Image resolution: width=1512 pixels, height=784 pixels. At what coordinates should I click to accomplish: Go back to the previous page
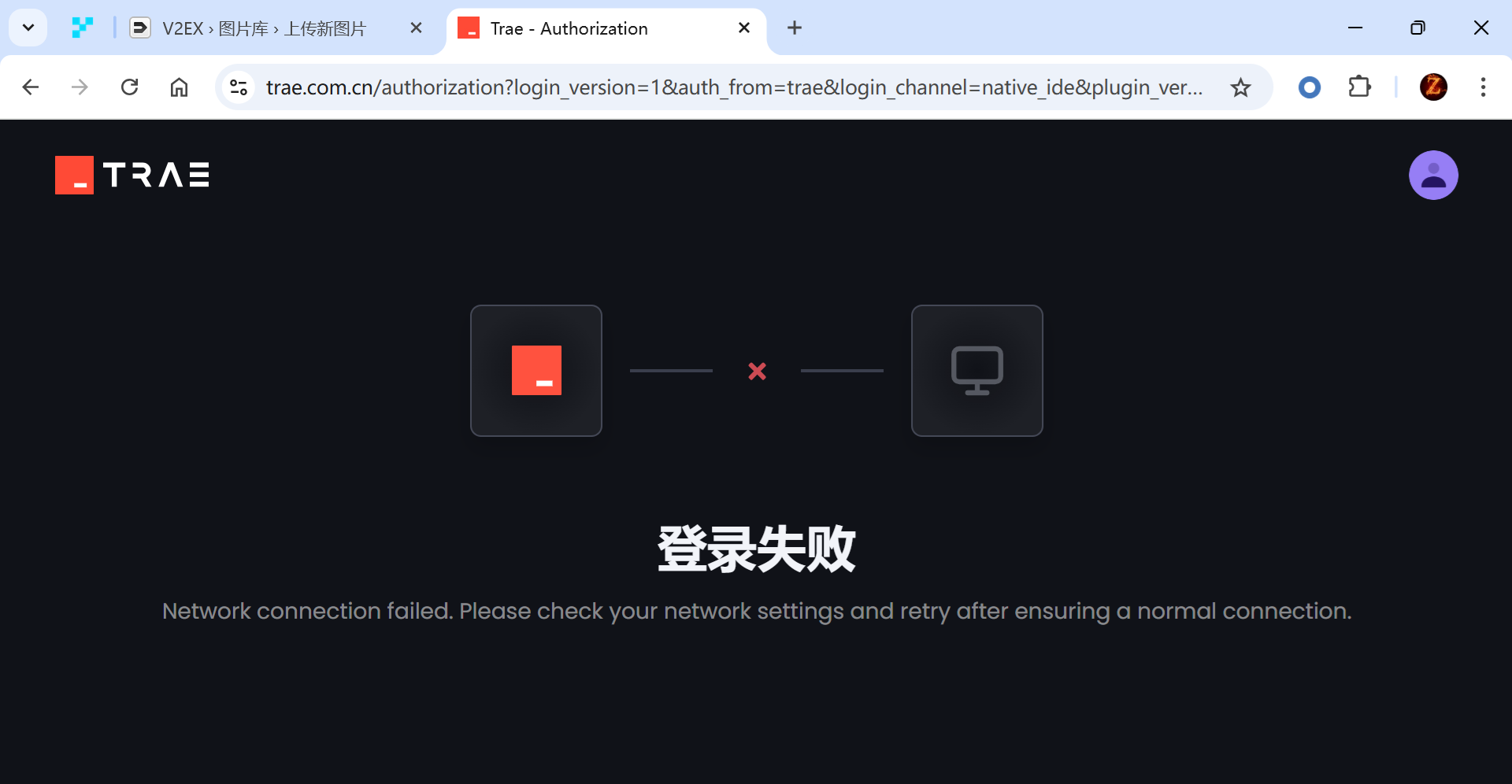(31, 87)
